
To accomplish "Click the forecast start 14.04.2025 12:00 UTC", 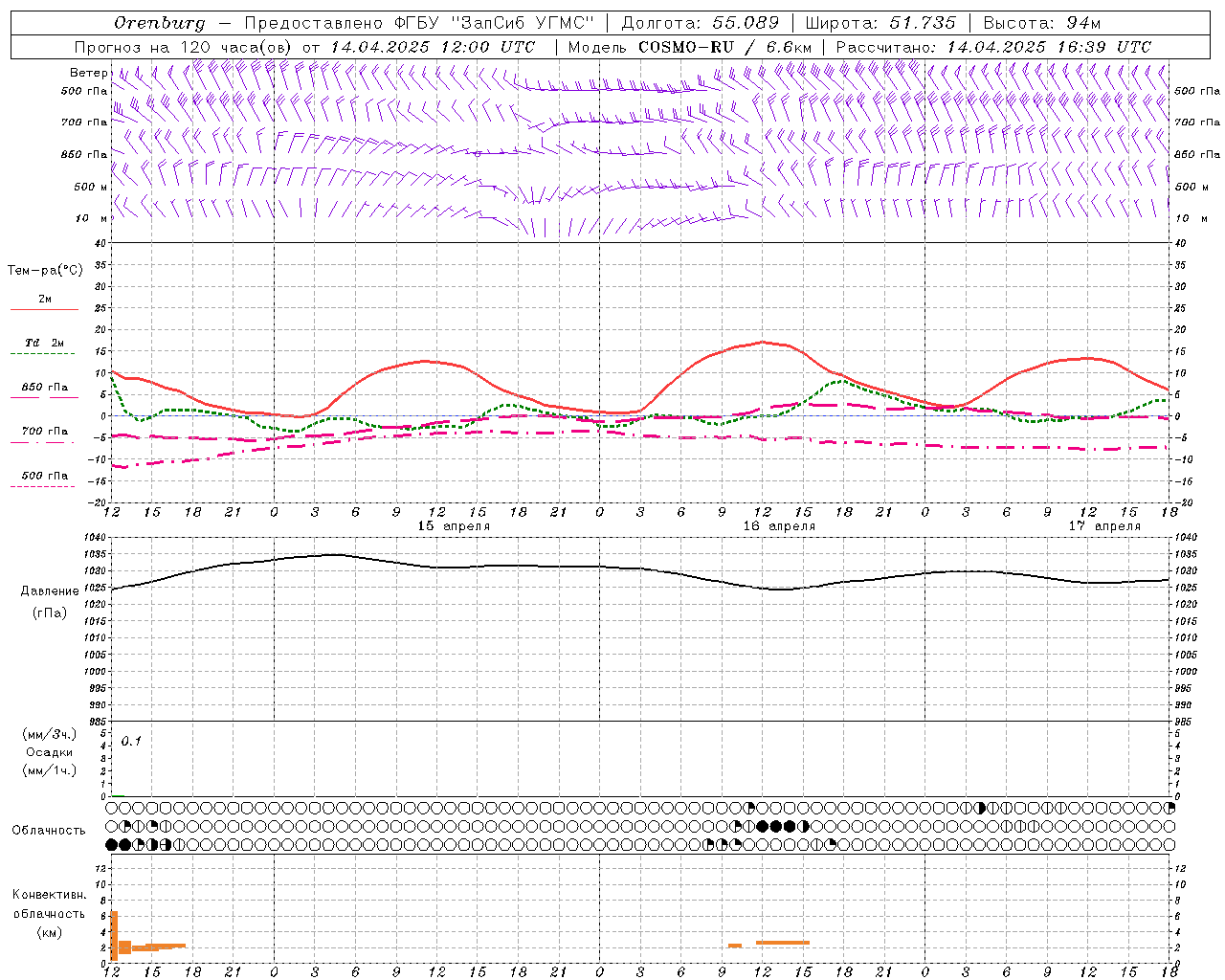I will (x=433, y=47).
